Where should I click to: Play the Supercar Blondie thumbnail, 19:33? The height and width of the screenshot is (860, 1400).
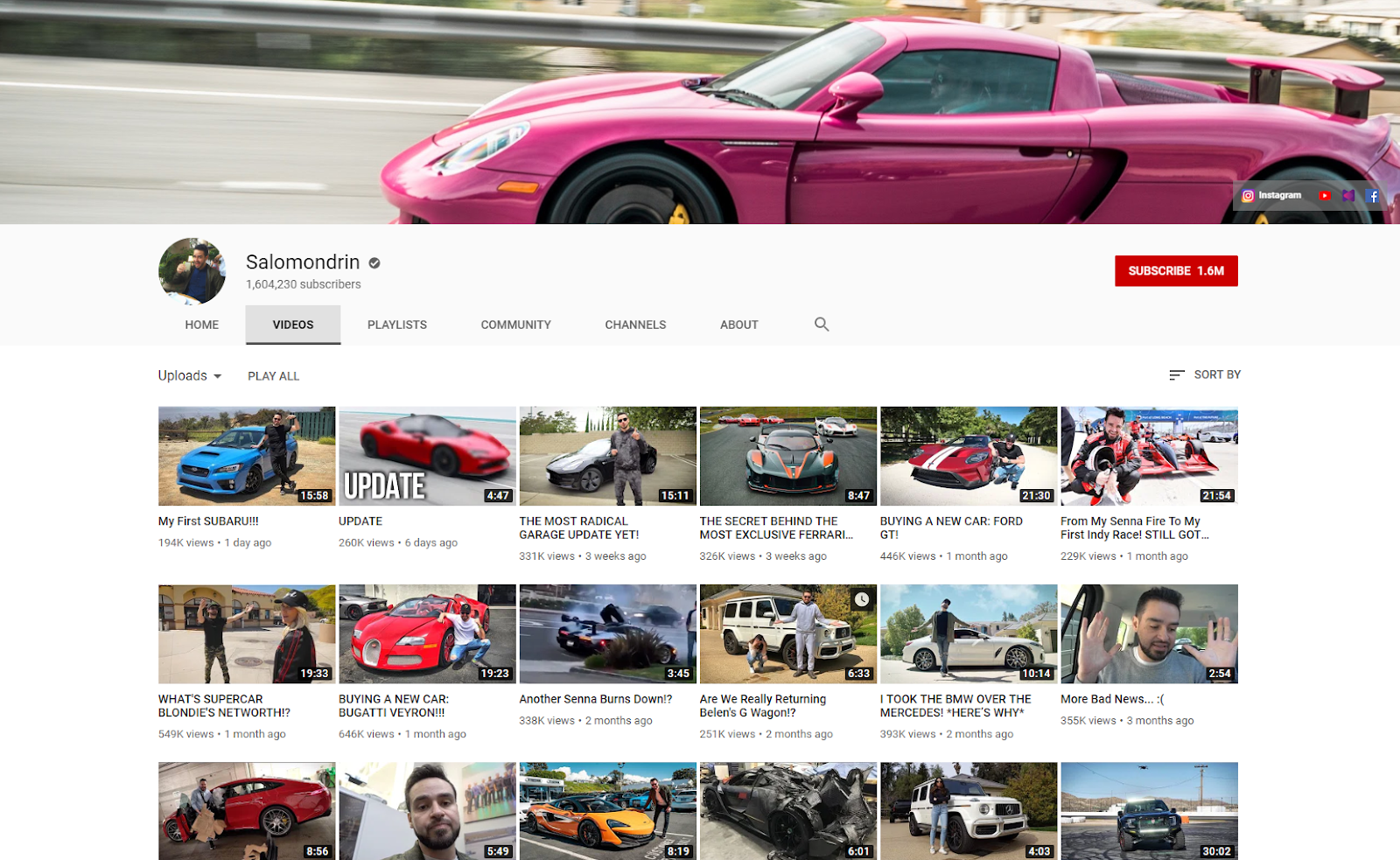click(247, 634)
